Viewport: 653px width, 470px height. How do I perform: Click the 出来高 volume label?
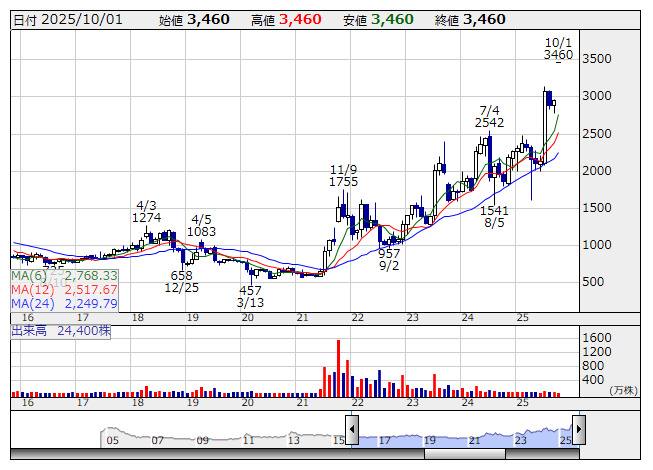(x=29, y=330)
